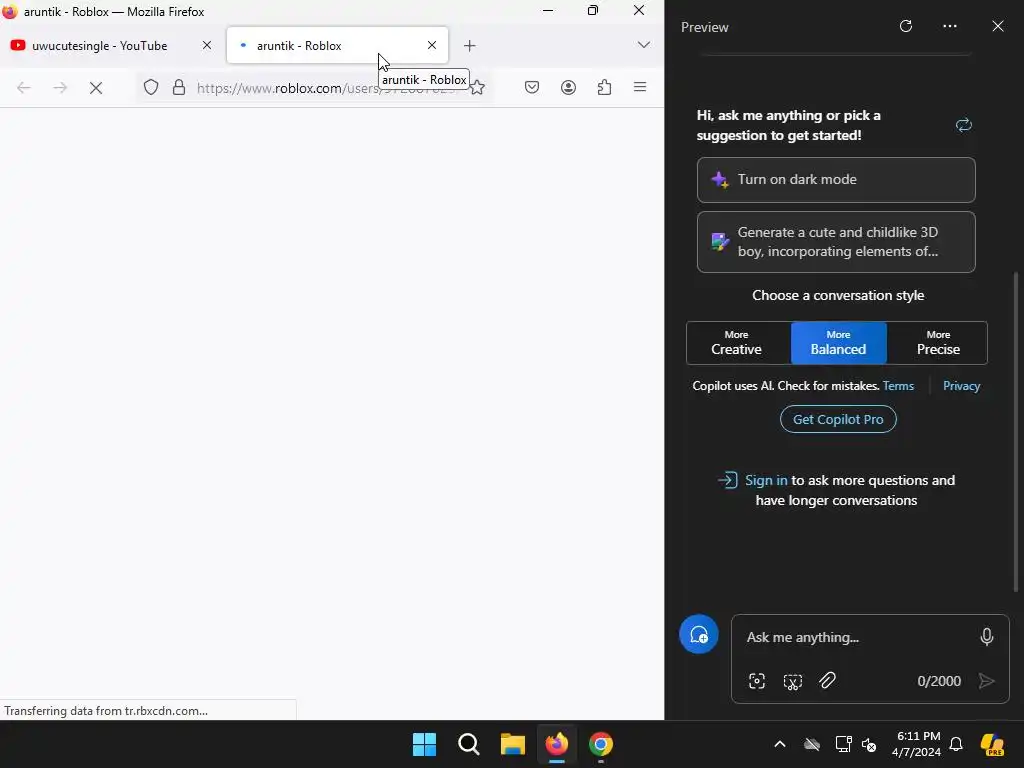Click the Copilot panel scrollbar
The width and height of the screenshot is (1024, 768).
click(x=1016, y=431)
